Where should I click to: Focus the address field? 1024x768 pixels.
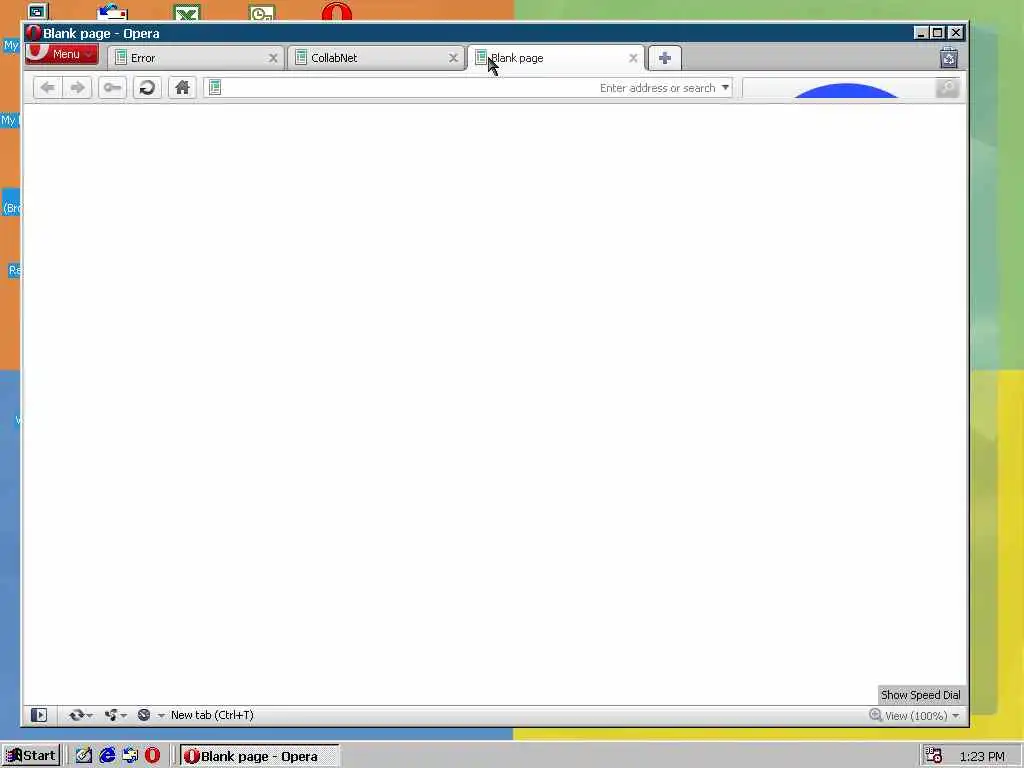click(467, 88)
